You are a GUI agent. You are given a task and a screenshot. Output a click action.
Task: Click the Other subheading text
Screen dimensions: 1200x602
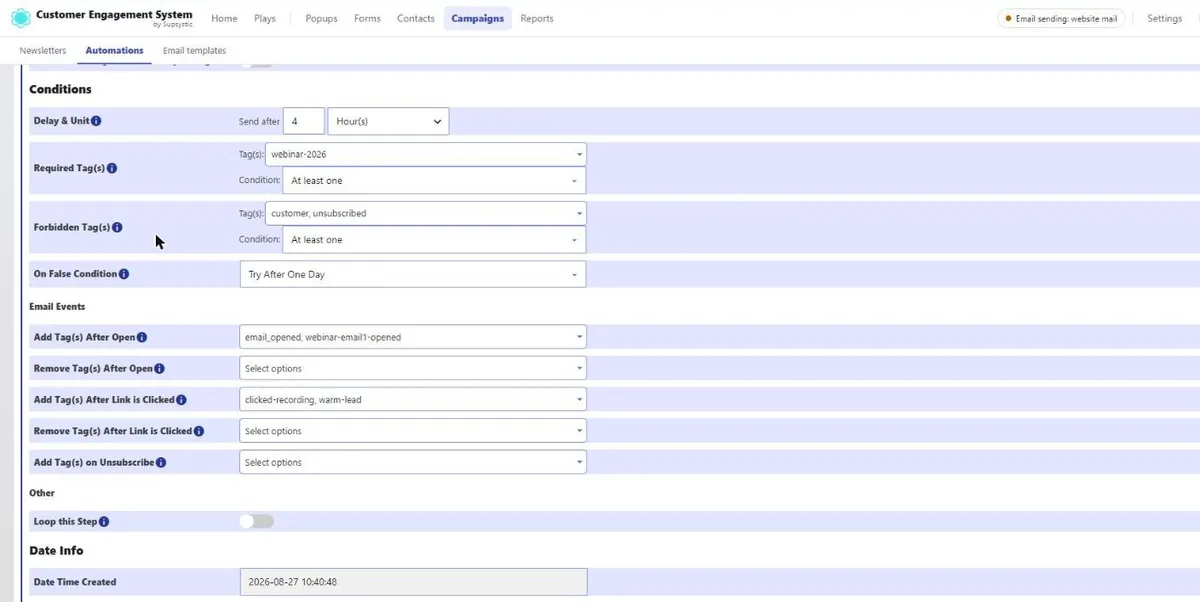[42, 493]
